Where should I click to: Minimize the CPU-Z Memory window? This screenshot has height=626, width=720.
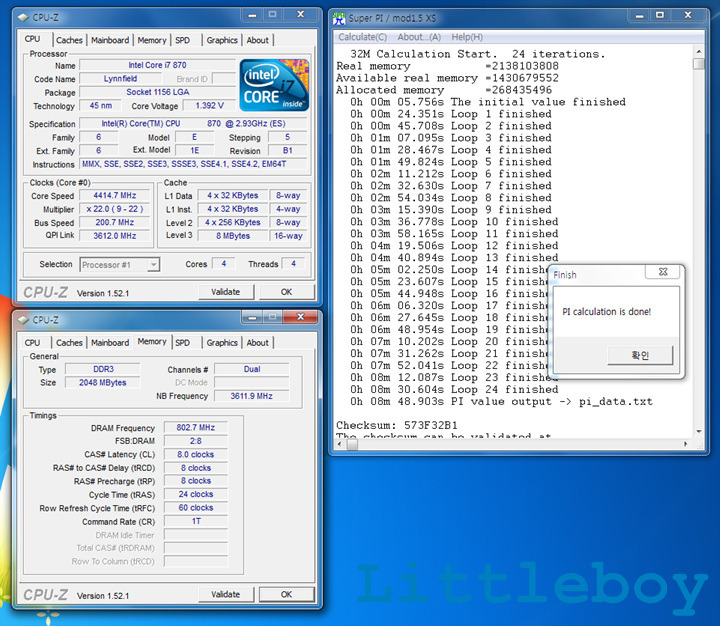point(252,317)
